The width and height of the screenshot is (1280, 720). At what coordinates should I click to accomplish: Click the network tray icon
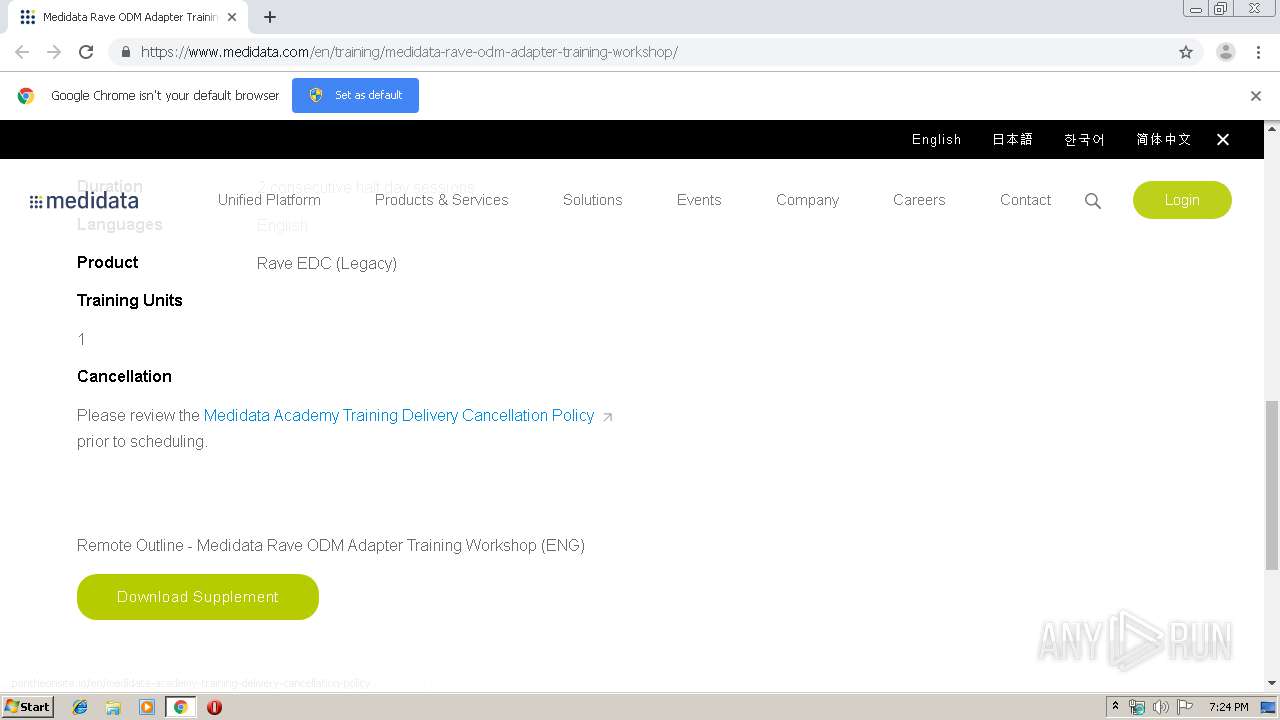1137,707
